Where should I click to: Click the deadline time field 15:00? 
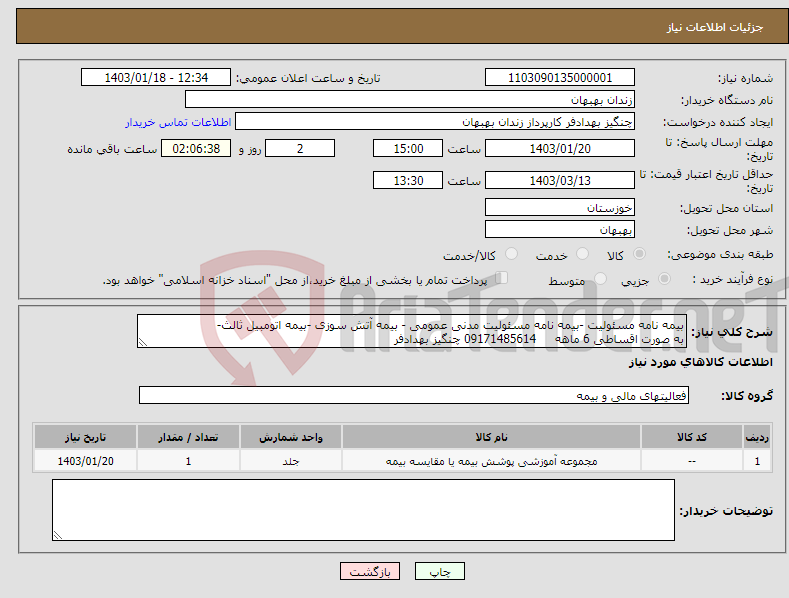(408, 148)
